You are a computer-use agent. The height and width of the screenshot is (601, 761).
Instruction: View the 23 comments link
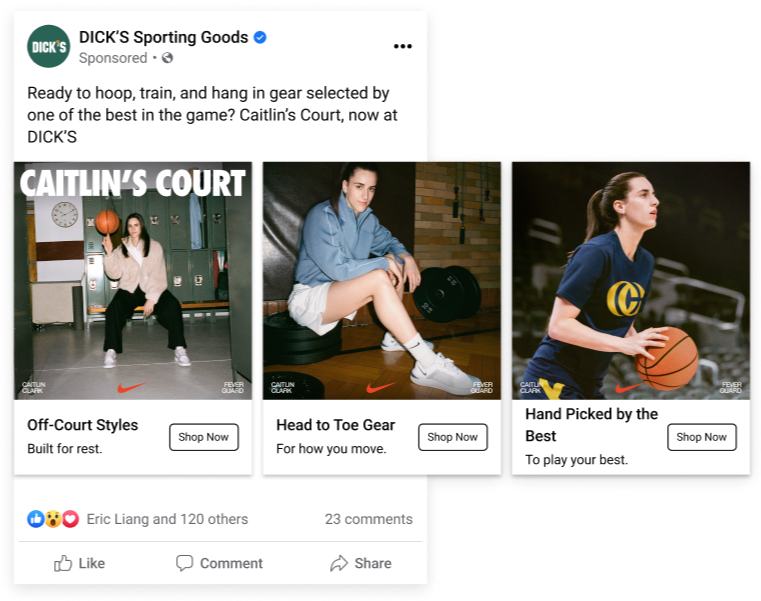tap(369, 519)
